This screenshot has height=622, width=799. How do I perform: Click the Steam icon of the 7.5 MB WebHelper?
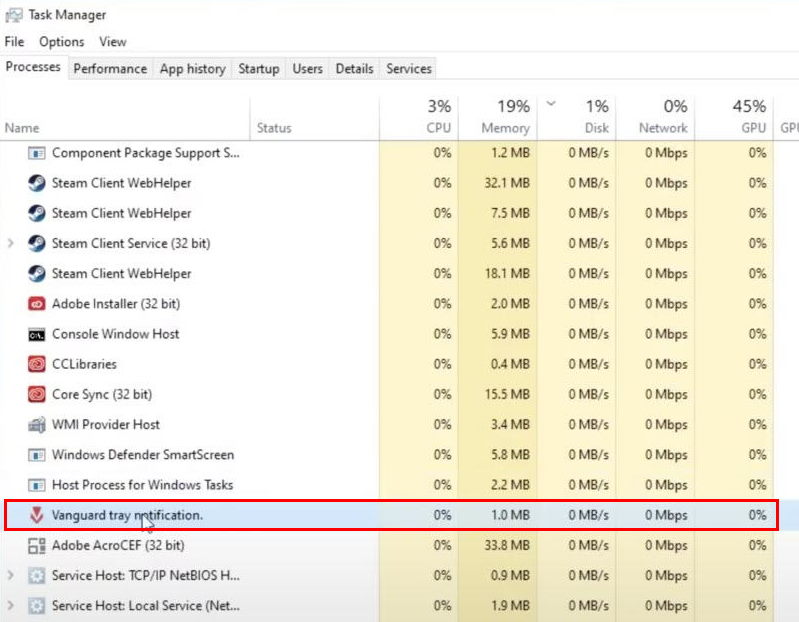37,213
